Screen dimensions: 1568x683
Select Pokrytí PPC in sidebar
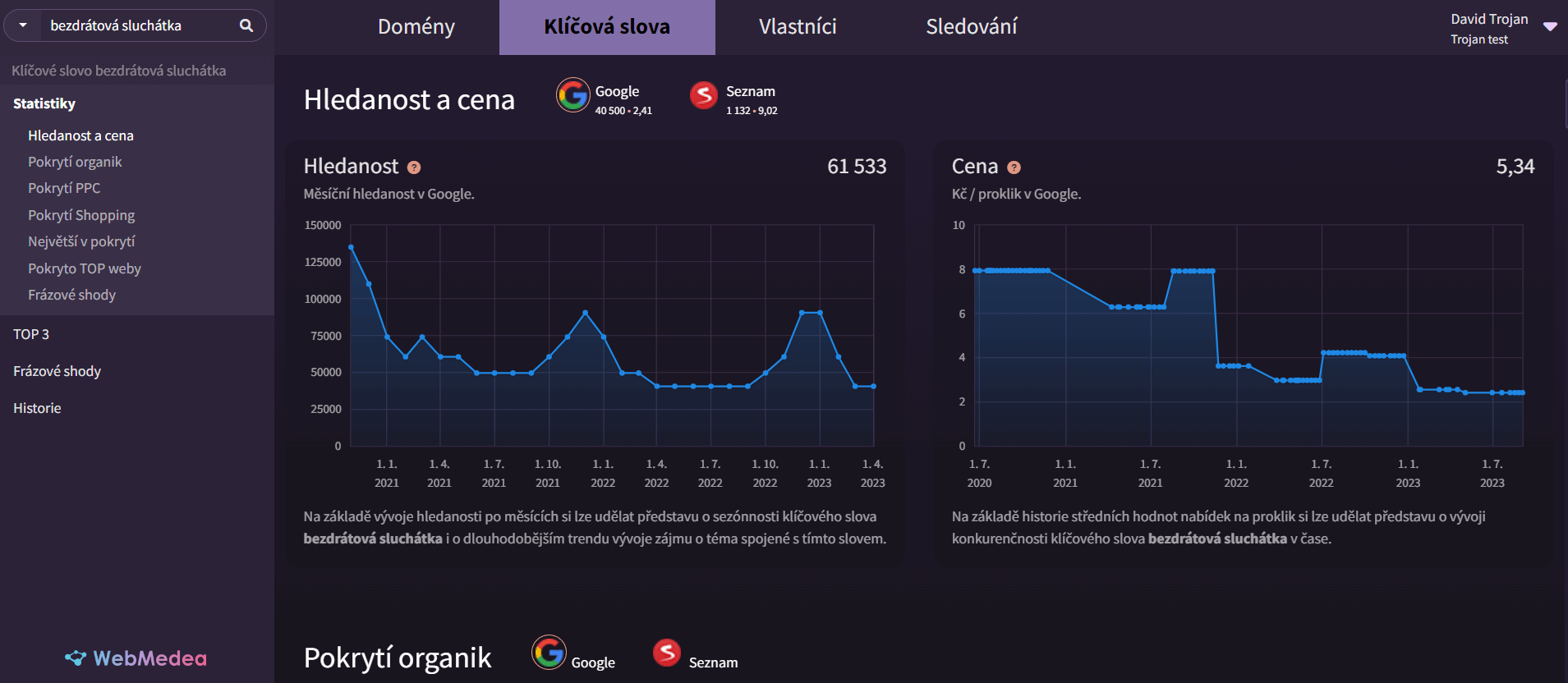[64, 188]
